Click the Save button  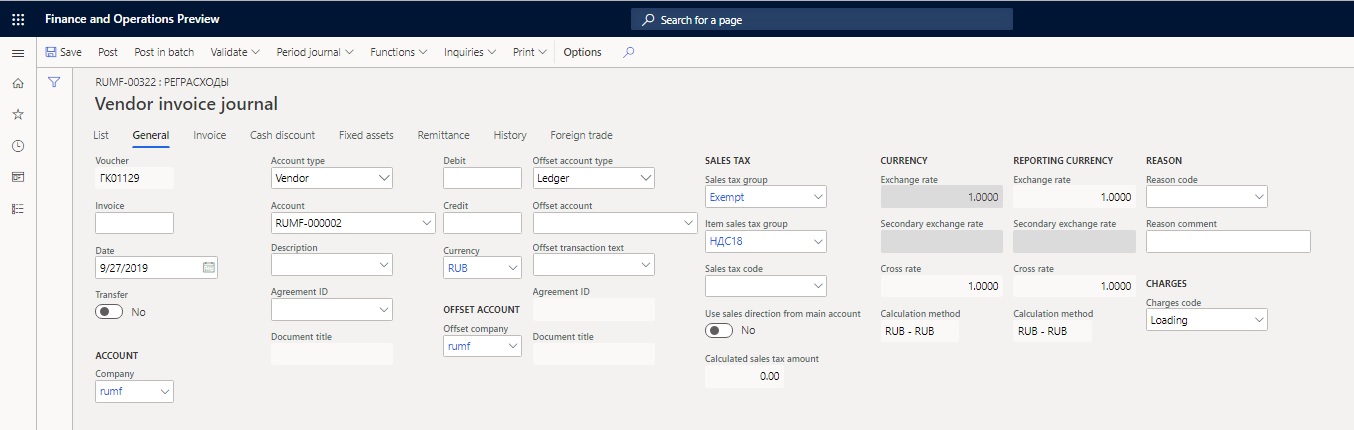[63, 52]
